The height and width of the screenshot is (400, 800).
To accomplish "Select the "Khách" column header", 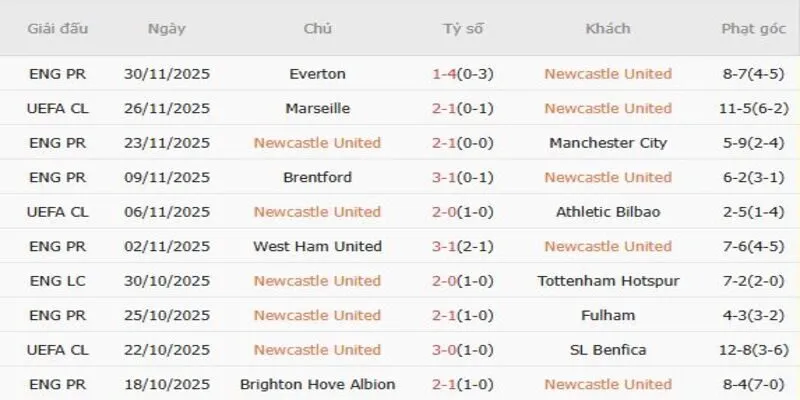I will coord(608,28).
